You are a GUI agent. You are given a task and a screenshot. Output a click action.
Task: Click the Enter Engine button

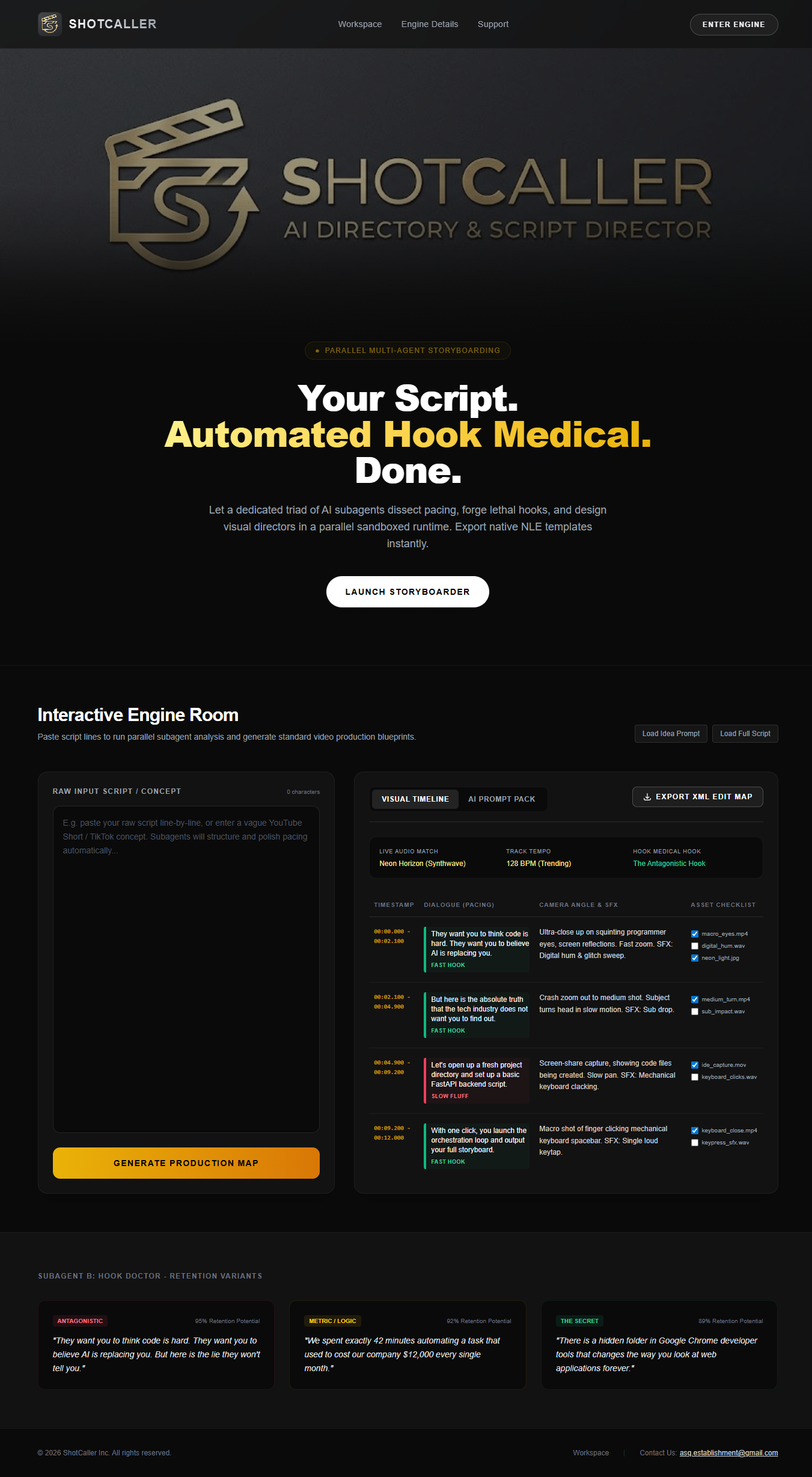click(734, 25)
